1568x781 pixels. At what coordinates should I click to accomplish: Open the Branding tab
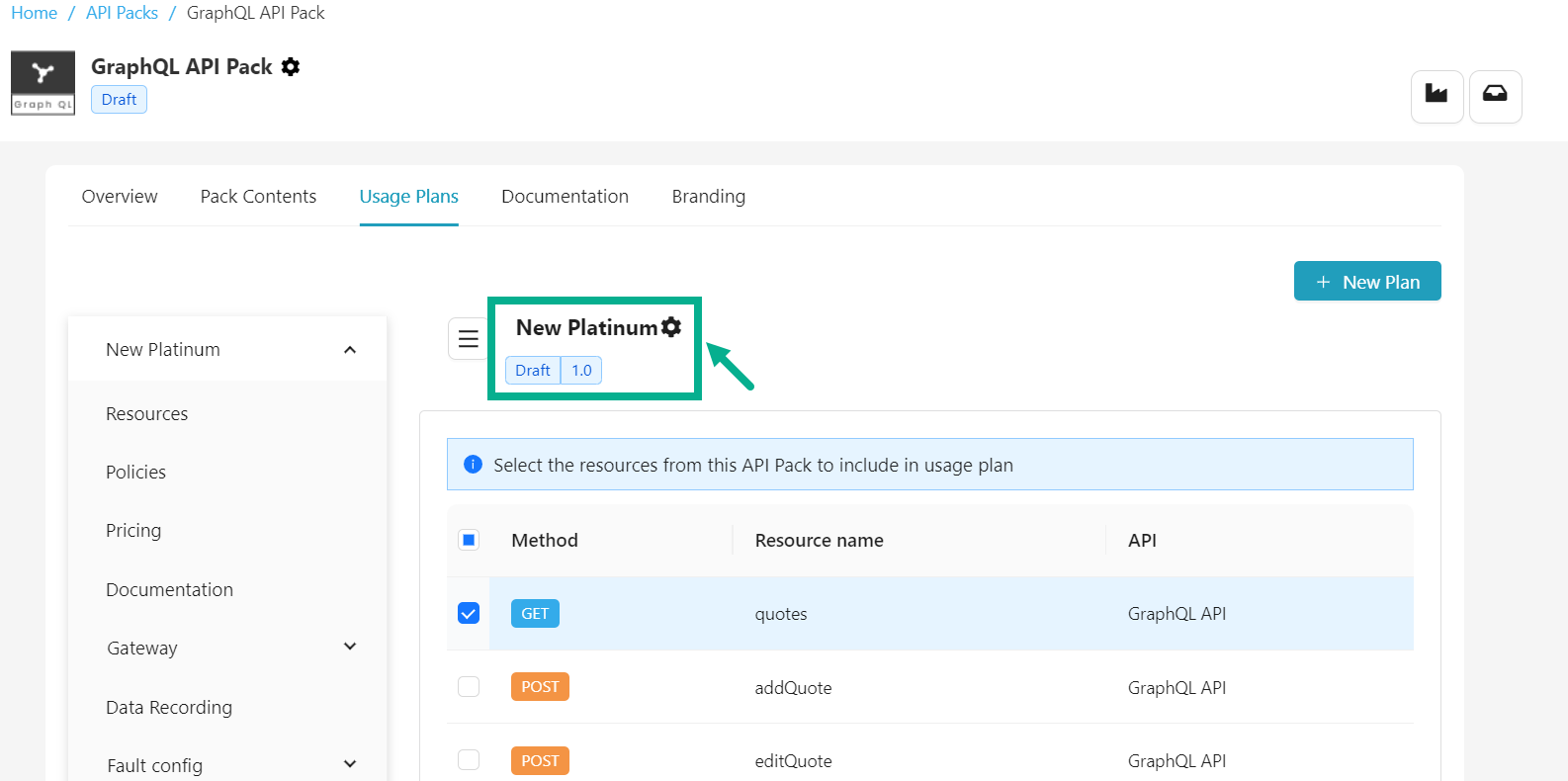708,197
